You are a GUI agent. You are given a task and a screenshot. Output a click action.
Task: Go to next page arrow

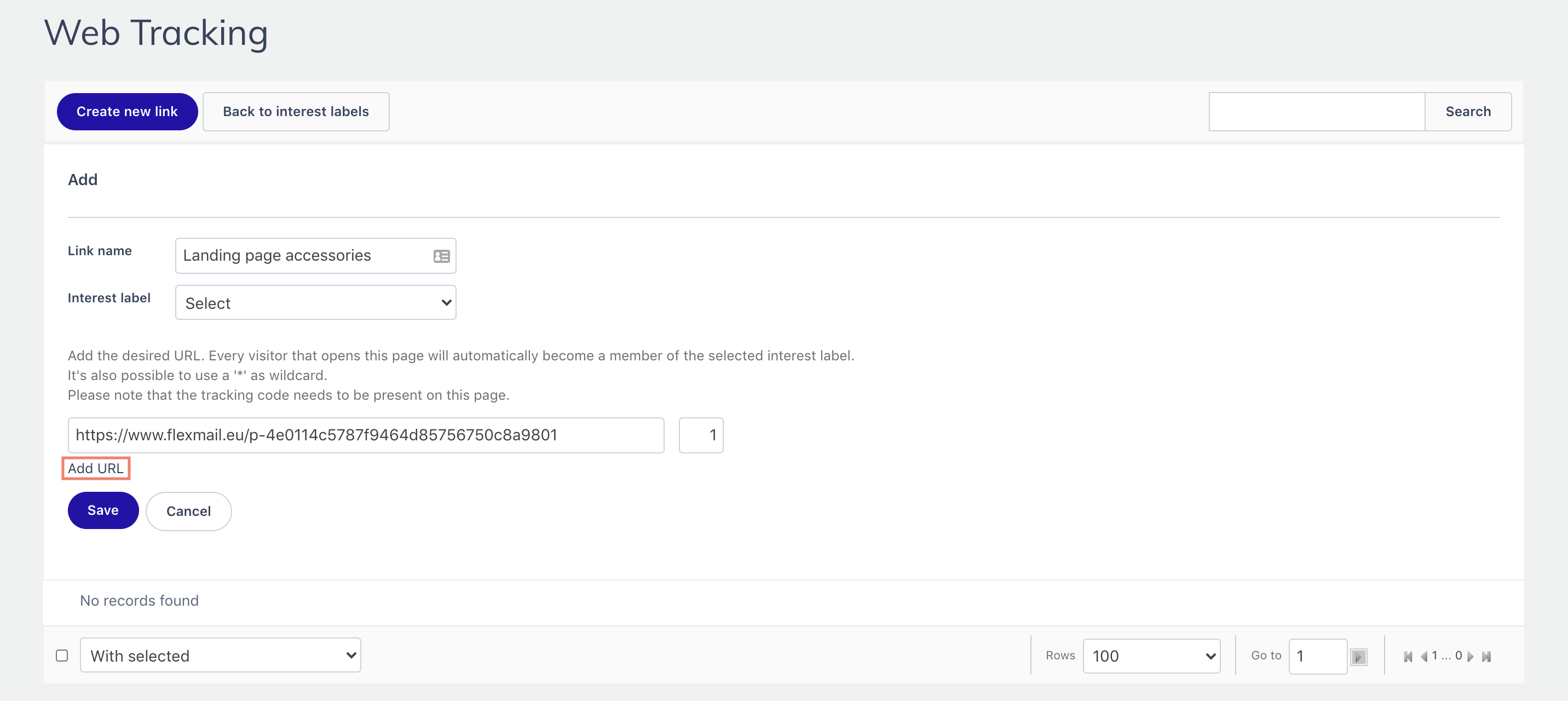pos(1471,657)
